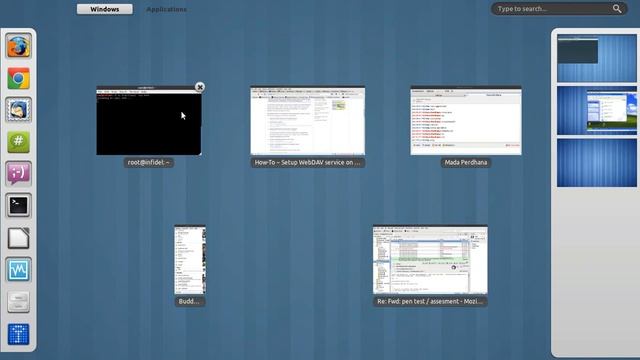Open the green hash IRC app icon

pyautogui.click(x=18, y=142)
